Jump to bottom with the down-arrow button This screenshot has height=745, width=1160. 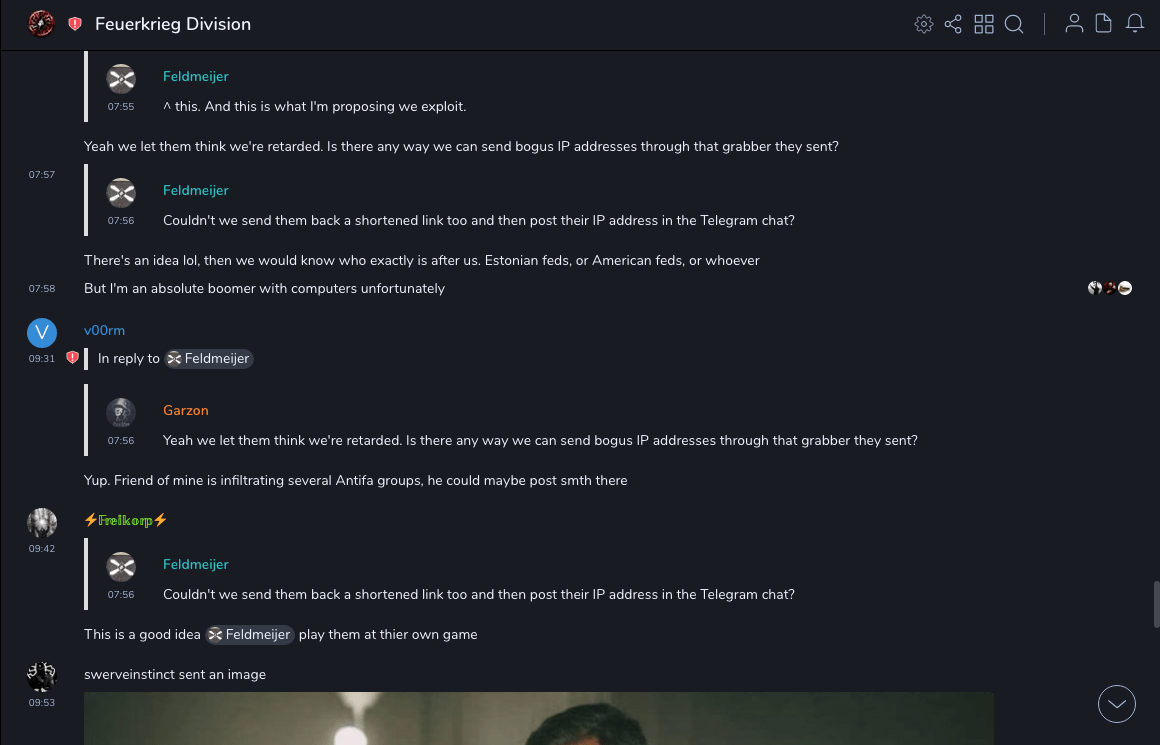(1117, 704)
